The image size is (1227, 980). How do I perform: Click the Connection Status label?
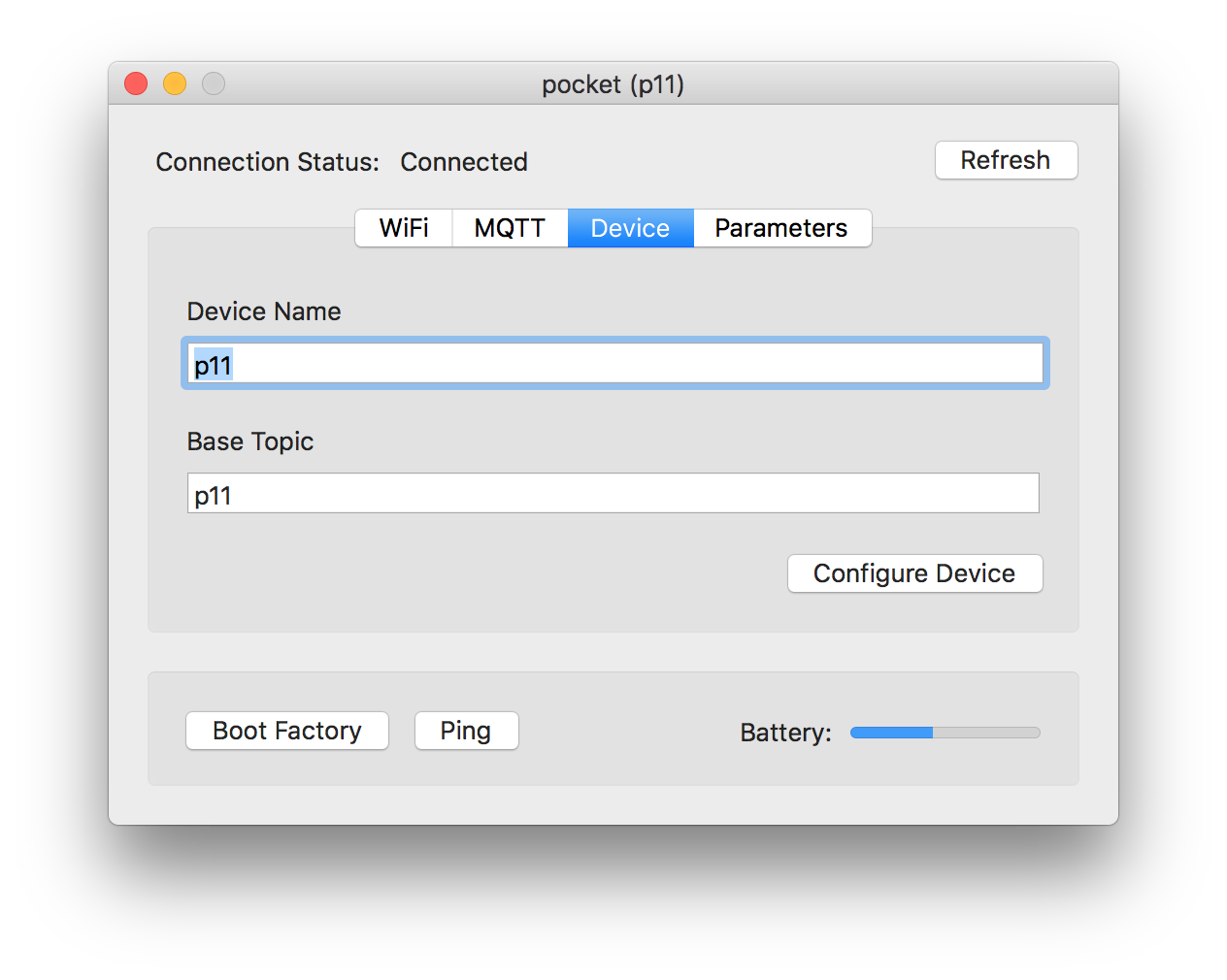(x=267, y=162)
